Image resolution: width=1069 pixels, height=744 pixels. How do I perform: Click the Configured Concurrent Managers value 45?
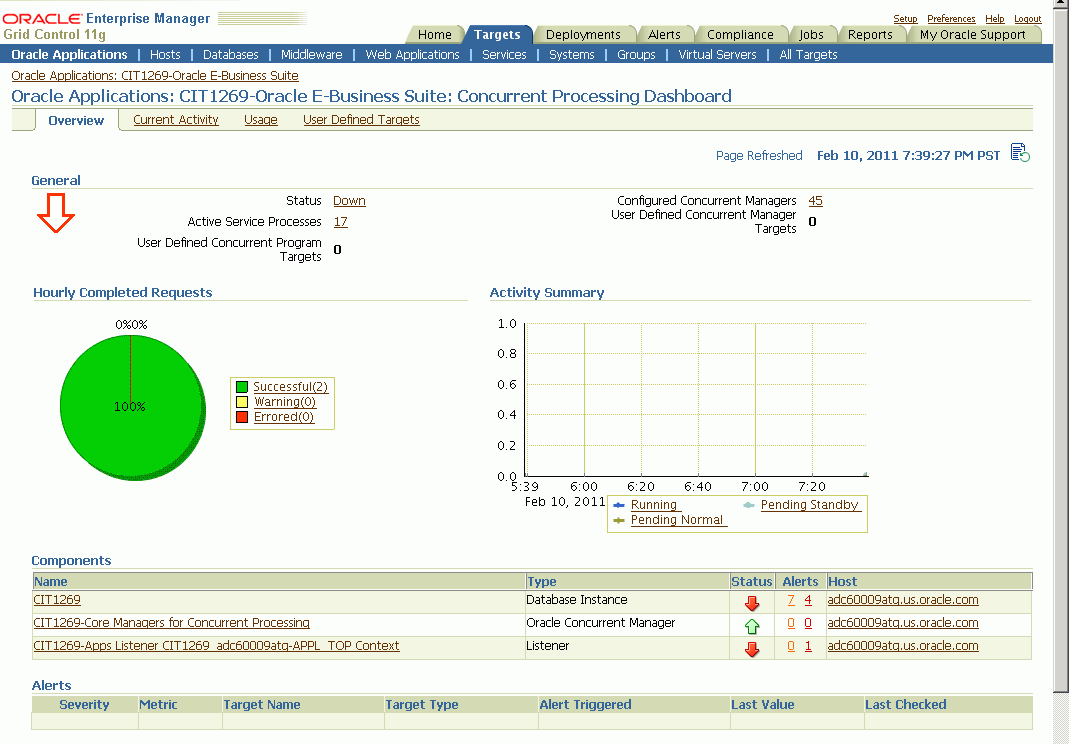pos(815,201)
